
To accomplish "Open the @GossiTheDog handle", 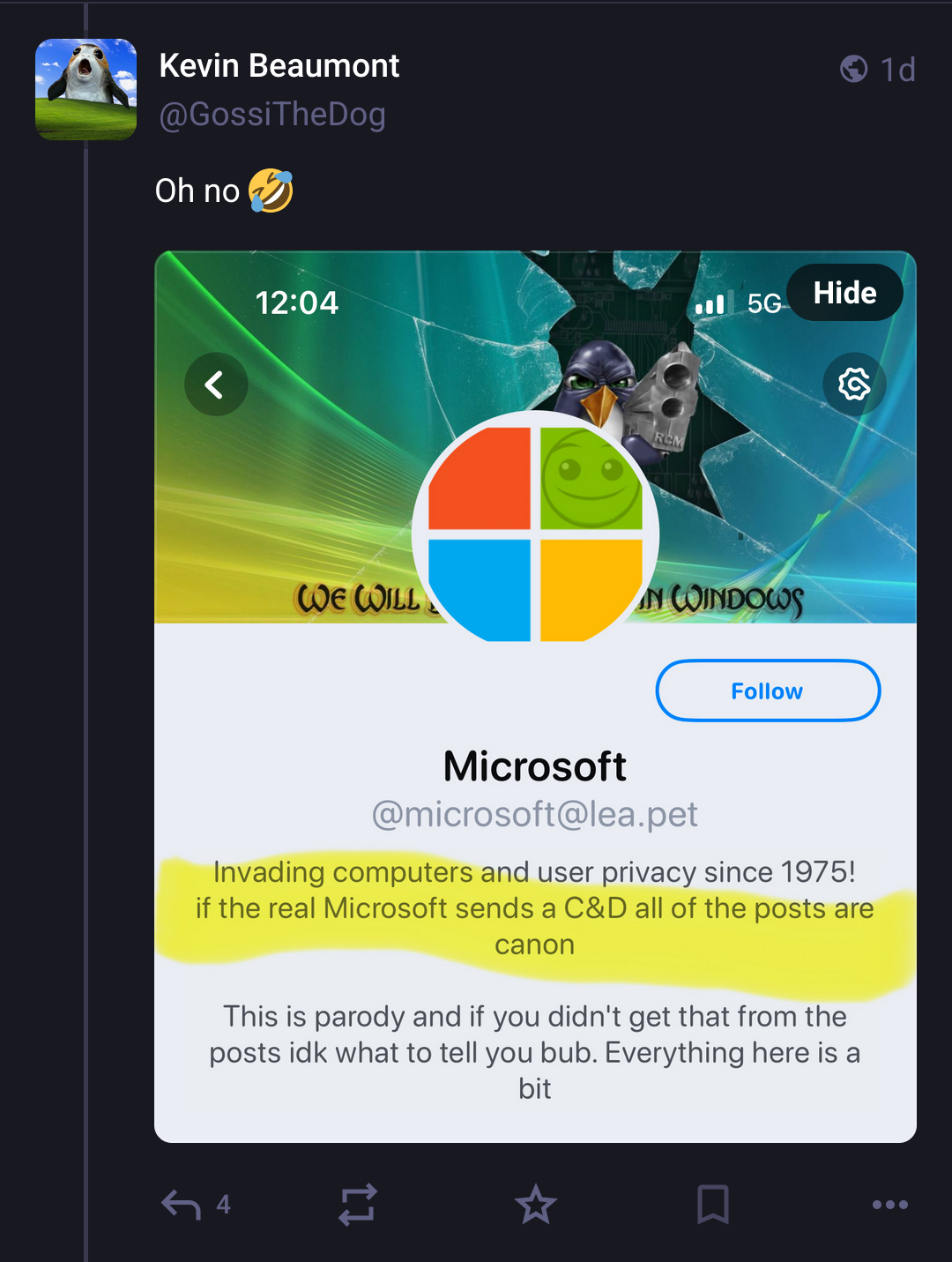I will point(272,115).
